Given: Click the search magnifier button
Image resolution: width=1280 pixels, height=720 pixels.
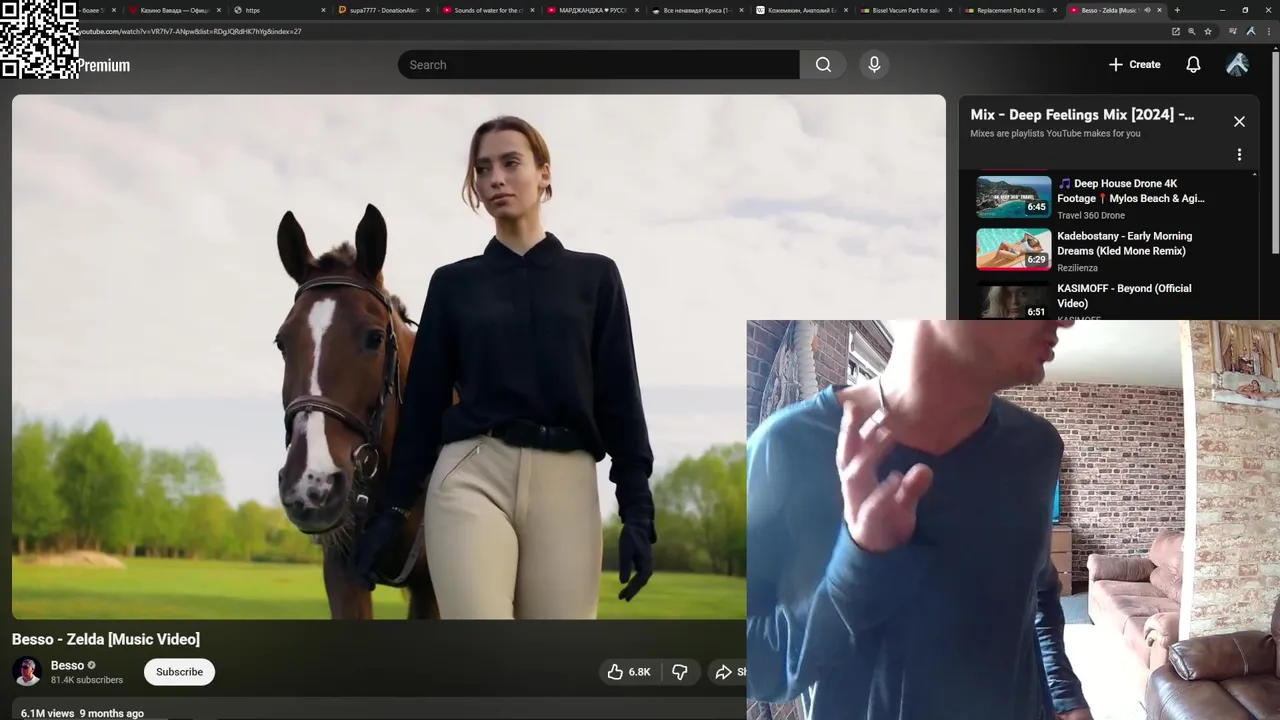Looking at the screenshot, I should (x=823, y=65).
